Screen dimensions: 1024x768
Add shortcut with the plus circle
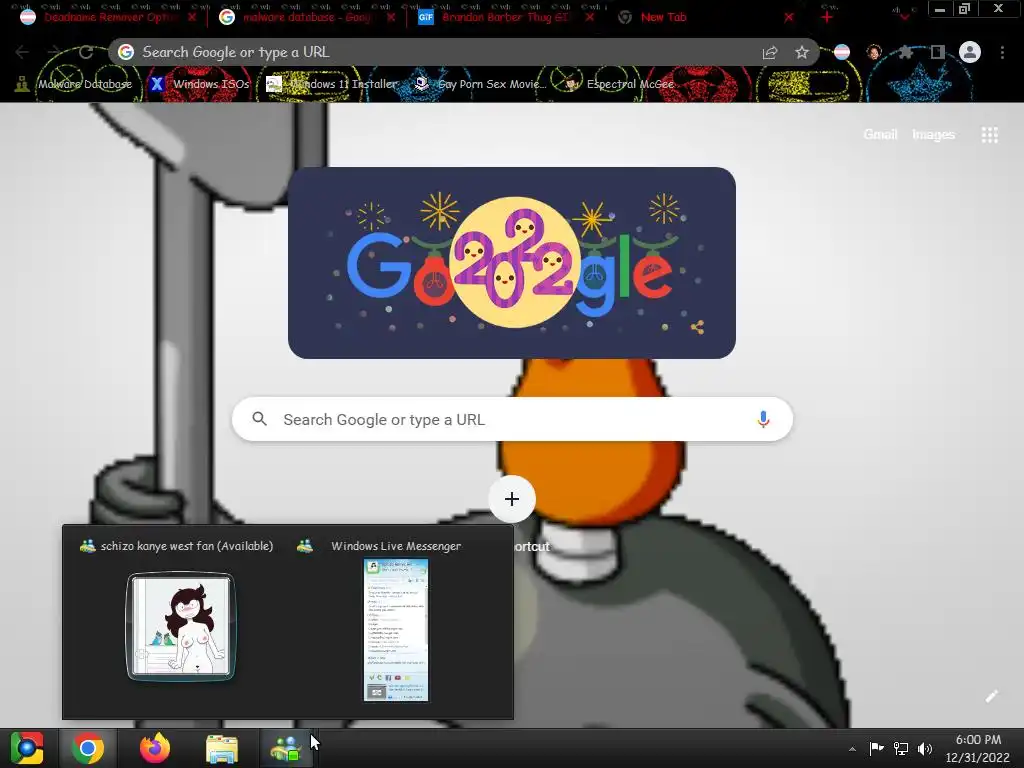point(512,500)
